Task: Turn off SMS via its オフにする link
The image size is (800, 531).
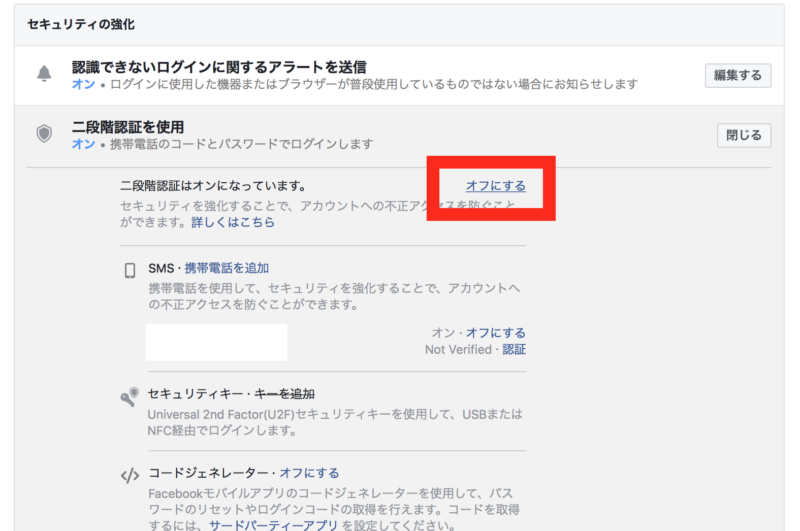Action: pos(495,333)
